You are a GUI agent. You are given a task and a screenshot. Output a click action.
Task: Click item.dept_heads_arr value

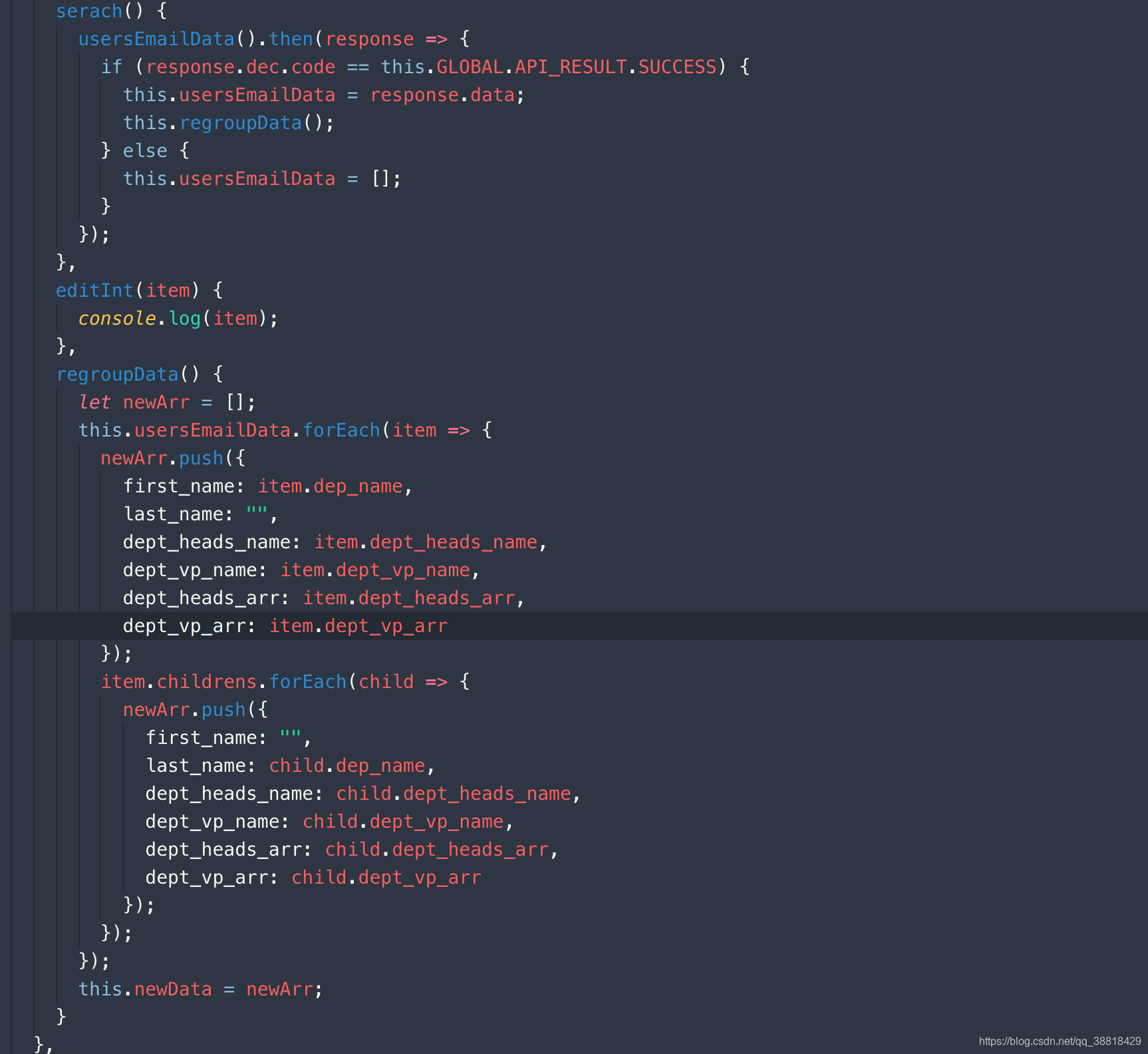pyautogui.click(x=408, y=598)
